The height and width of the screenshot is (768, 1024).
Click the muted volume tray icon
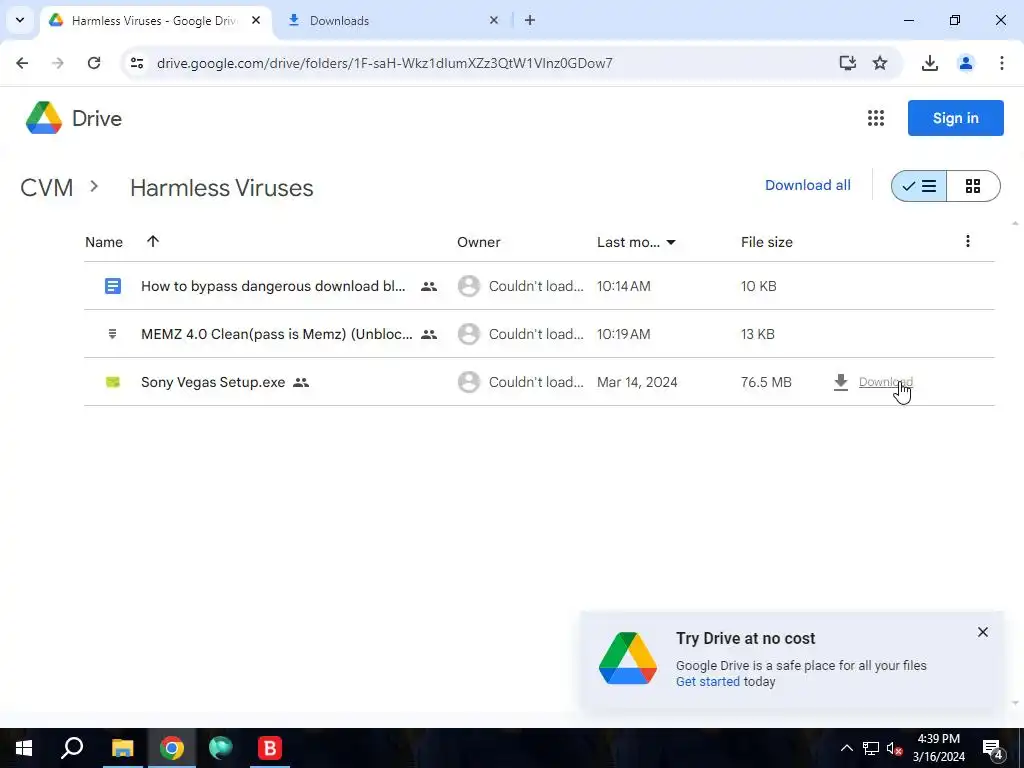(x=894, y=749)
